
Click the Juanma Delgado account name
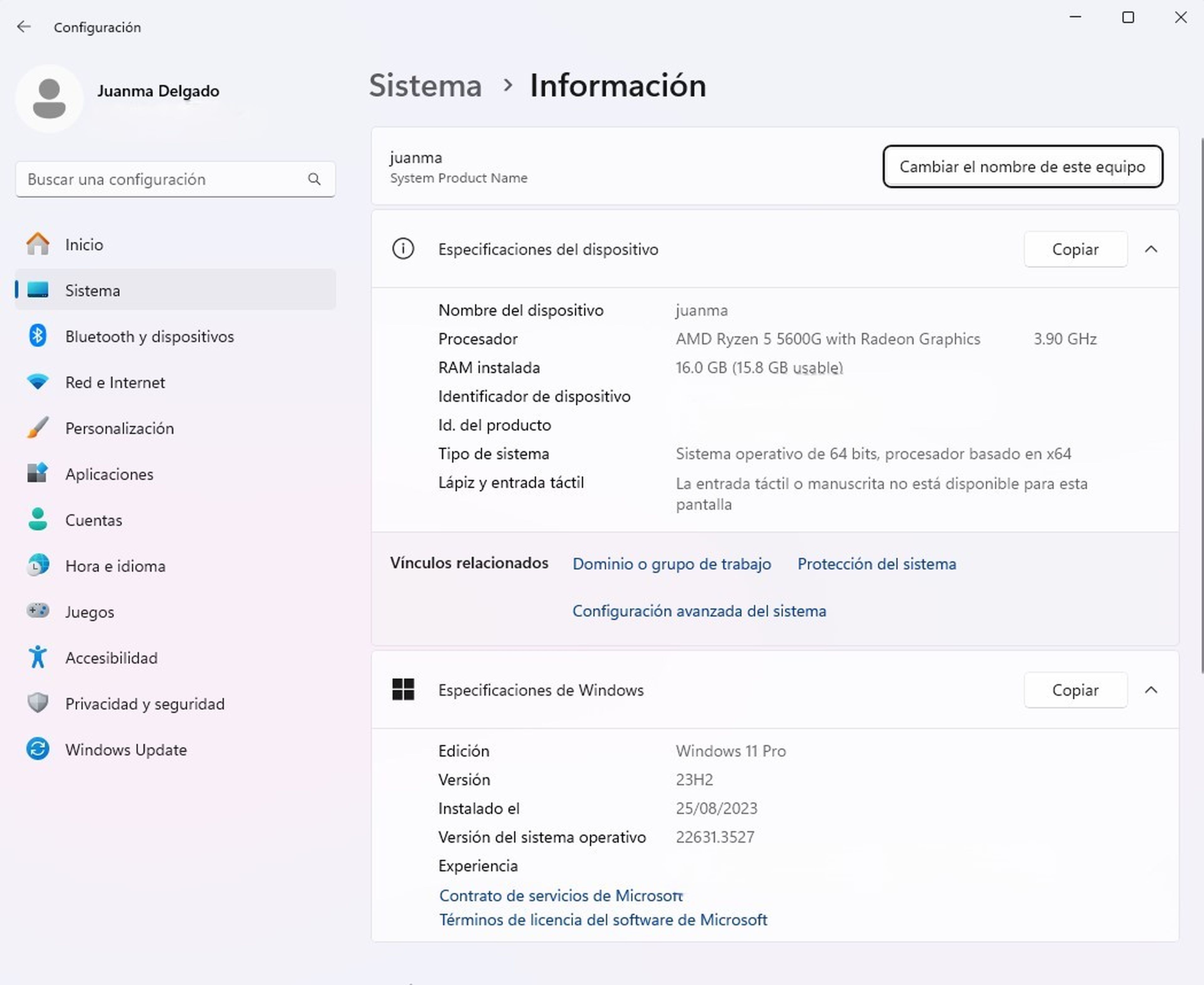click(158, 91)
